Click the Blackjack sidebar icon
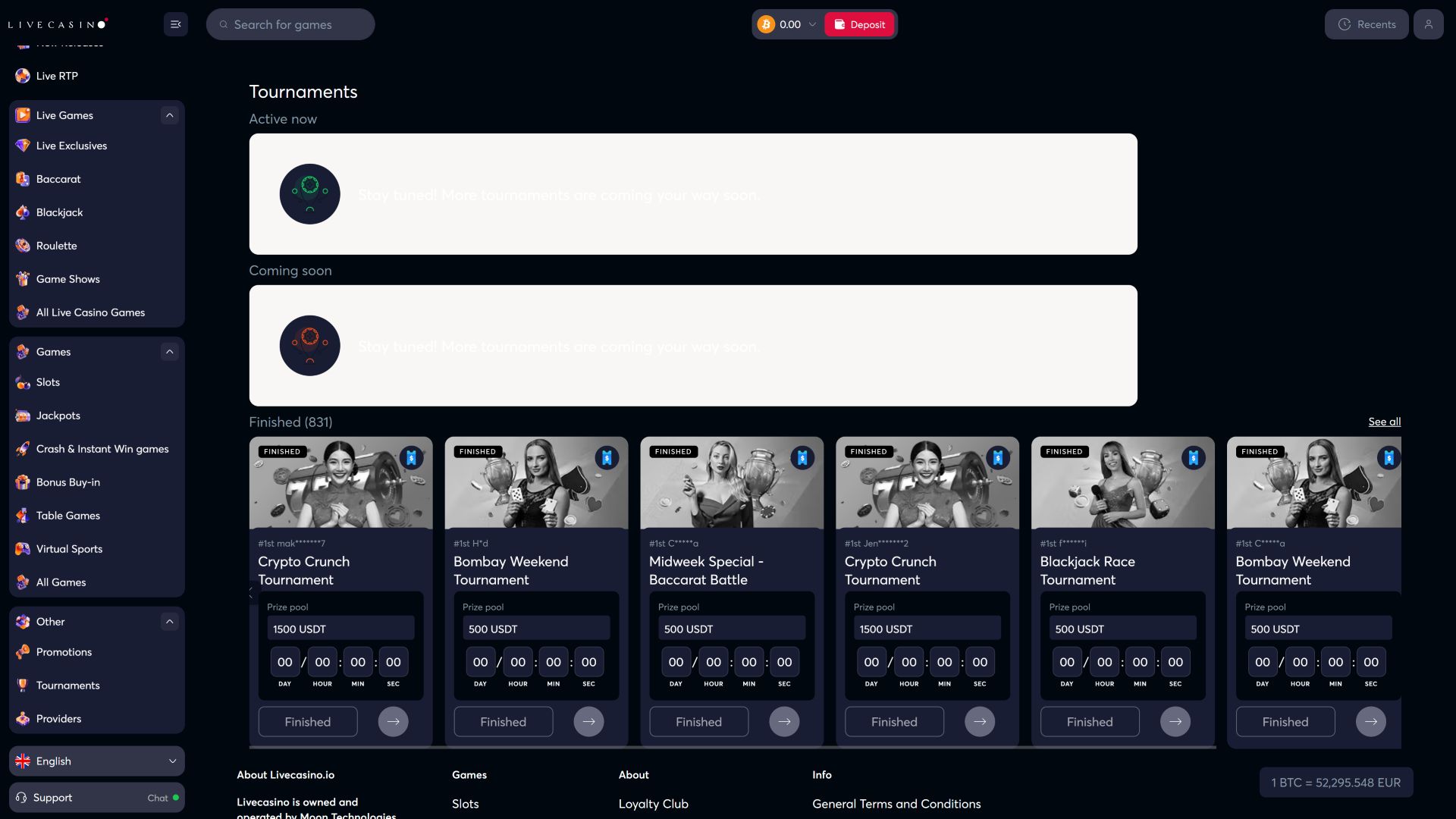Screen dimensions: 1456x819 (23, 212)
